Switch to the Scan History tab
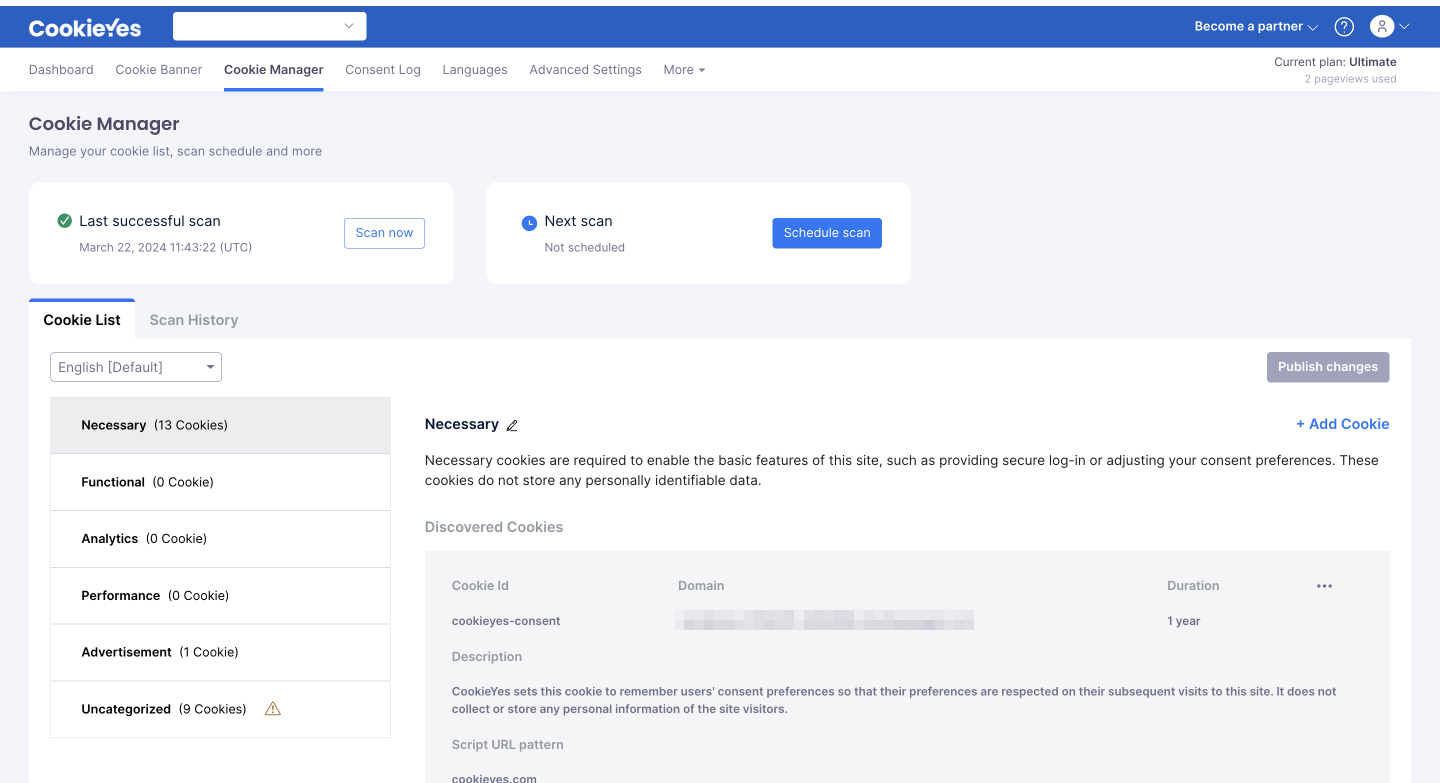This screenshot has width=1440, height=783. point(194,320)
